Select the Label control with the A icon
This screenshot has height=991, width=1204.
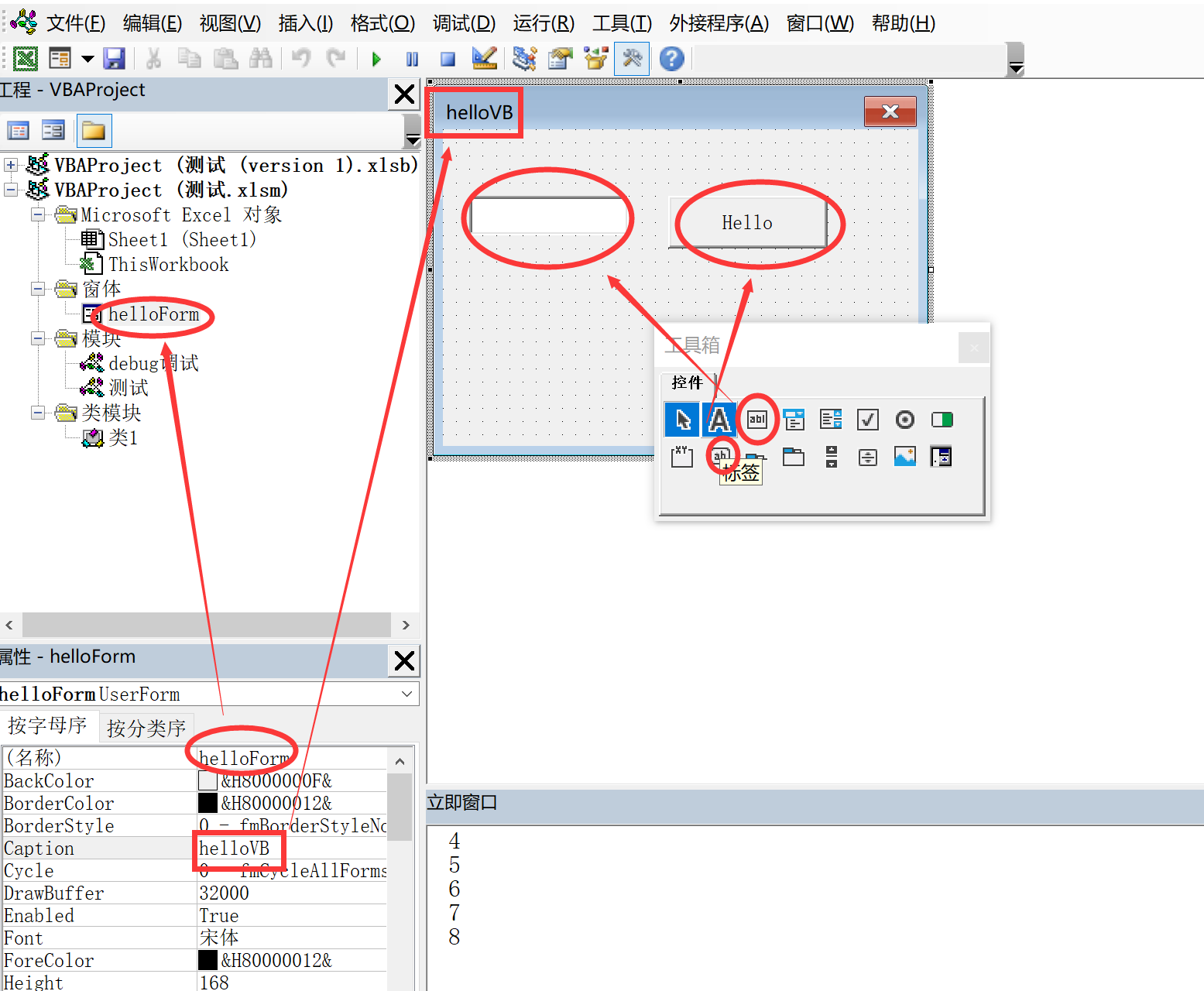coord(719,419)
